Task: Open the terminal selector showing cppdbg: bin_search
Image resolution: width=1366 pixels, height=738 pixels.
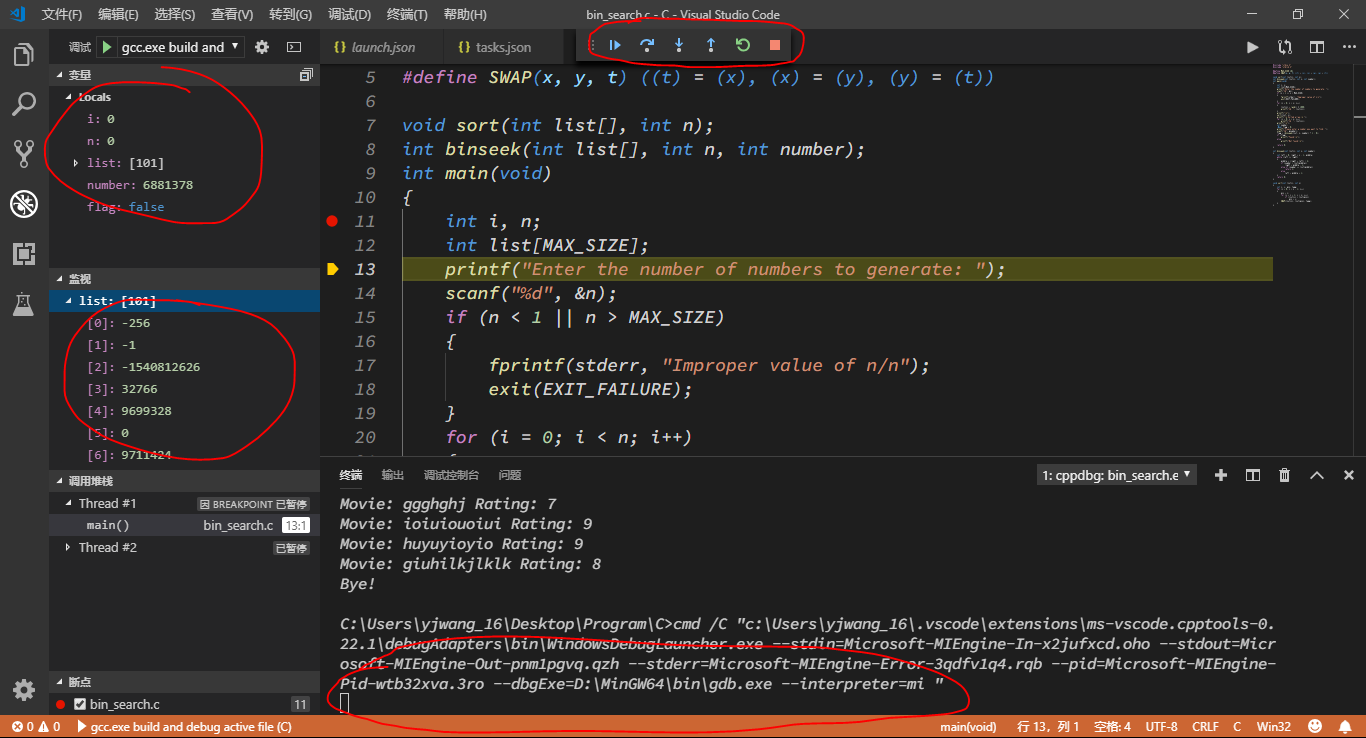Action: 1116,475
